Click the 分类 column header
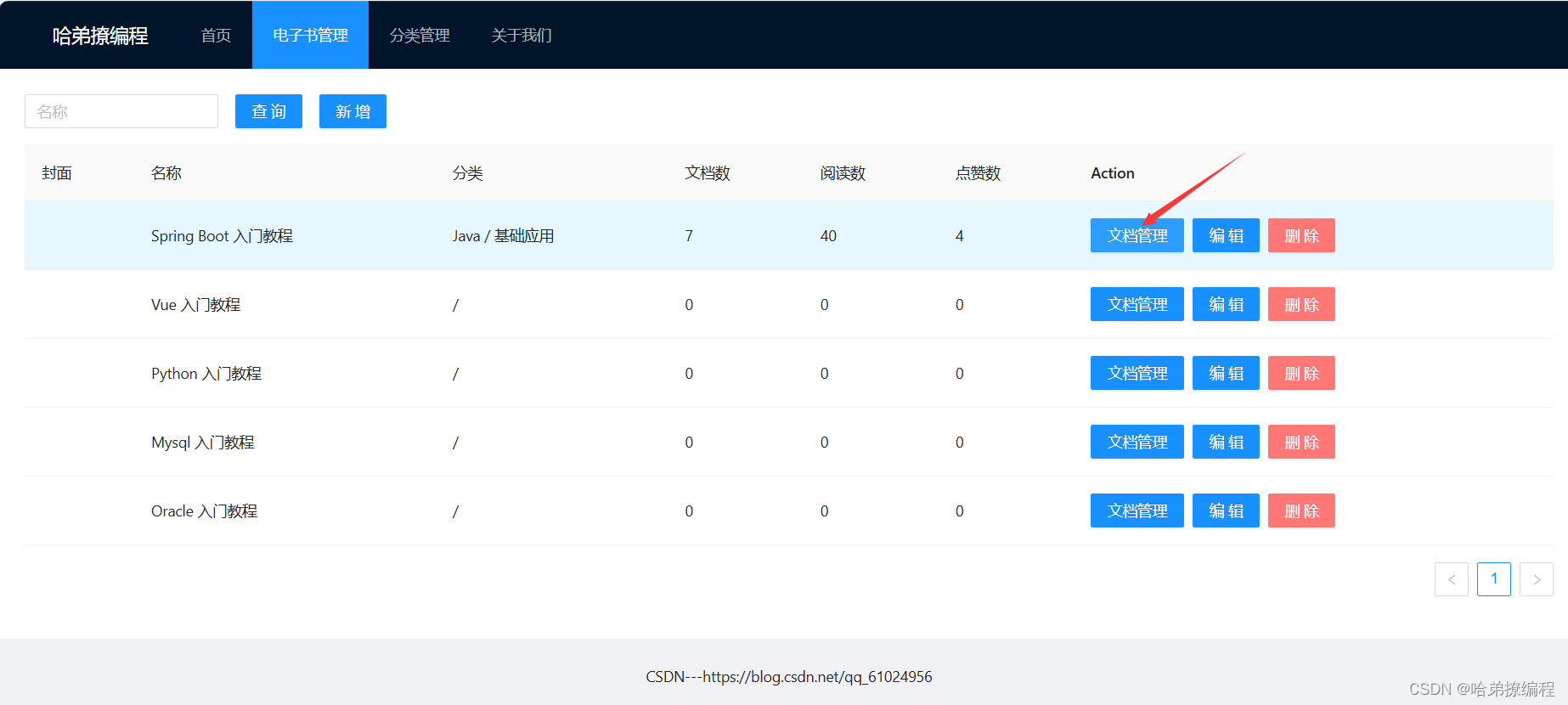The height and width of the screenshot is (705, 1568). tap(468, 173)
